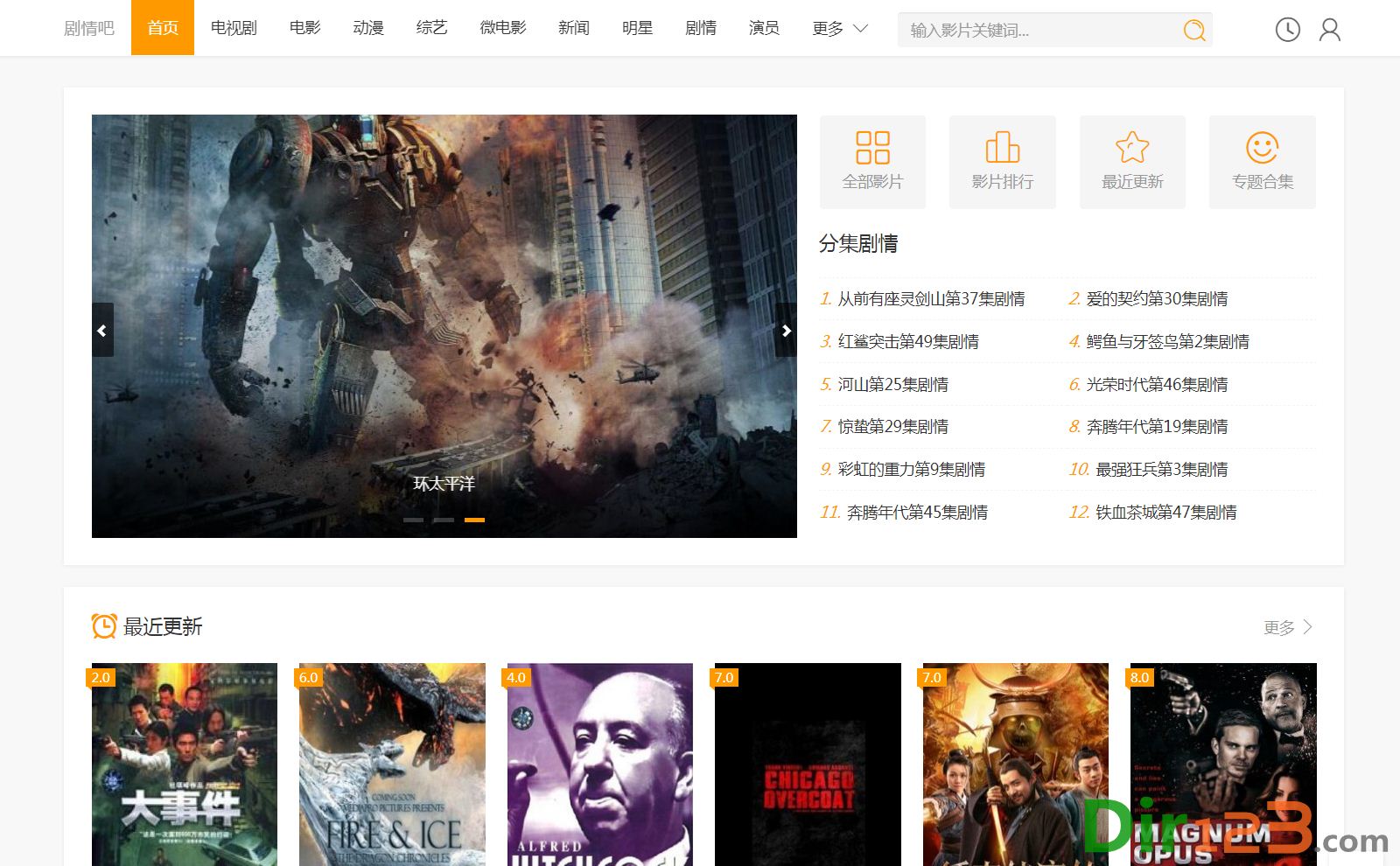Open Magnum Opus poster rated 8.0
The width and height of the screenshot is (1400, 866).
point(1223,765)
